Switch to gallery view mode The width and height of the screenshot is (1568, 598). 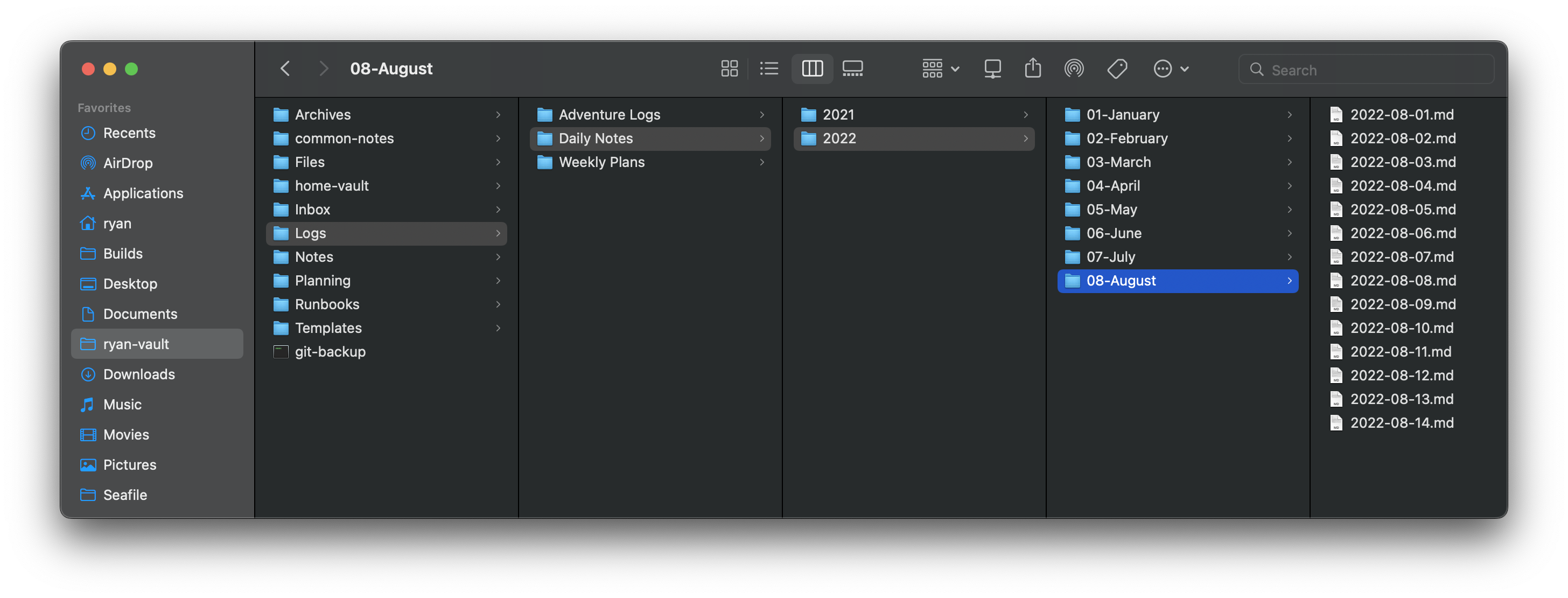[852, 69]
